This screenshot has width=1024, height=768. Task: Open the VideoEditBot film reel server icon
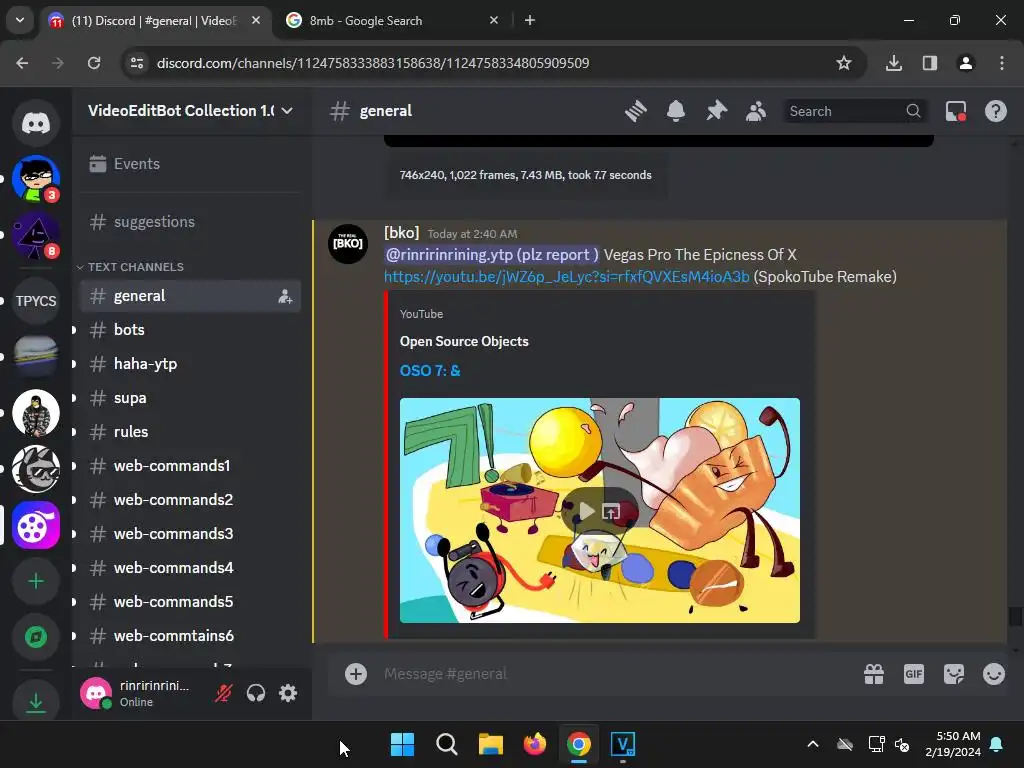[36, 526]
